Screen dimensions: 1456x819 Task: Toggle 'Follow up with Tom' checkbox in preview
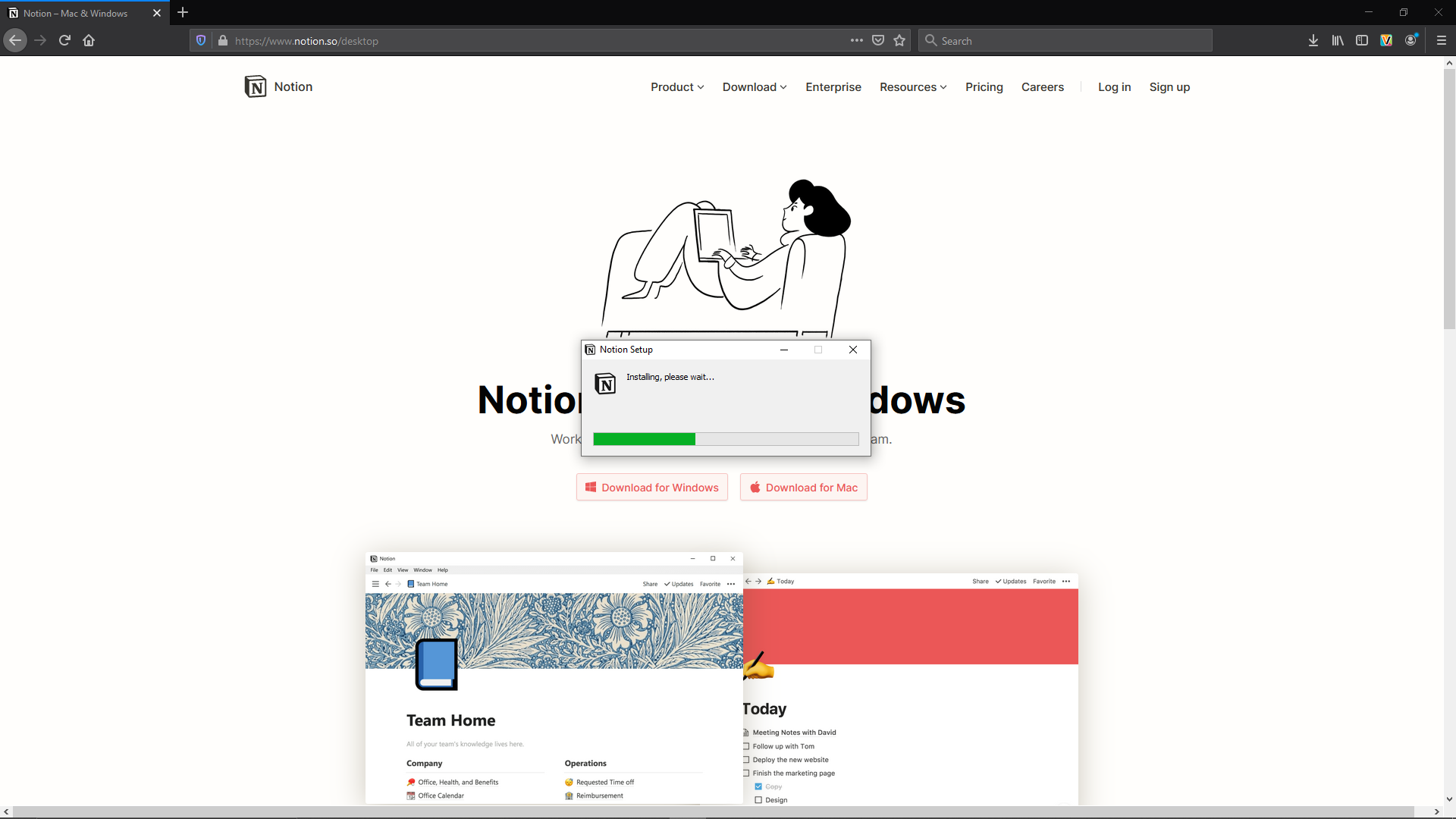(x=746, y=746)
